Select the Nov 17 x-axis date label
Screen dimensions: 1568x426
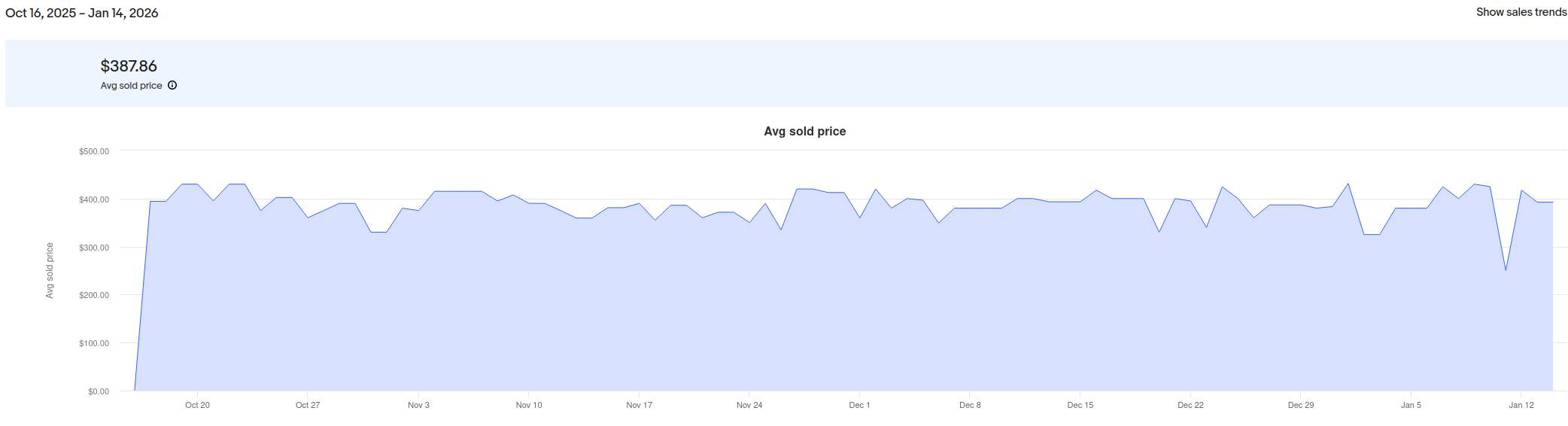click(639, 405)
